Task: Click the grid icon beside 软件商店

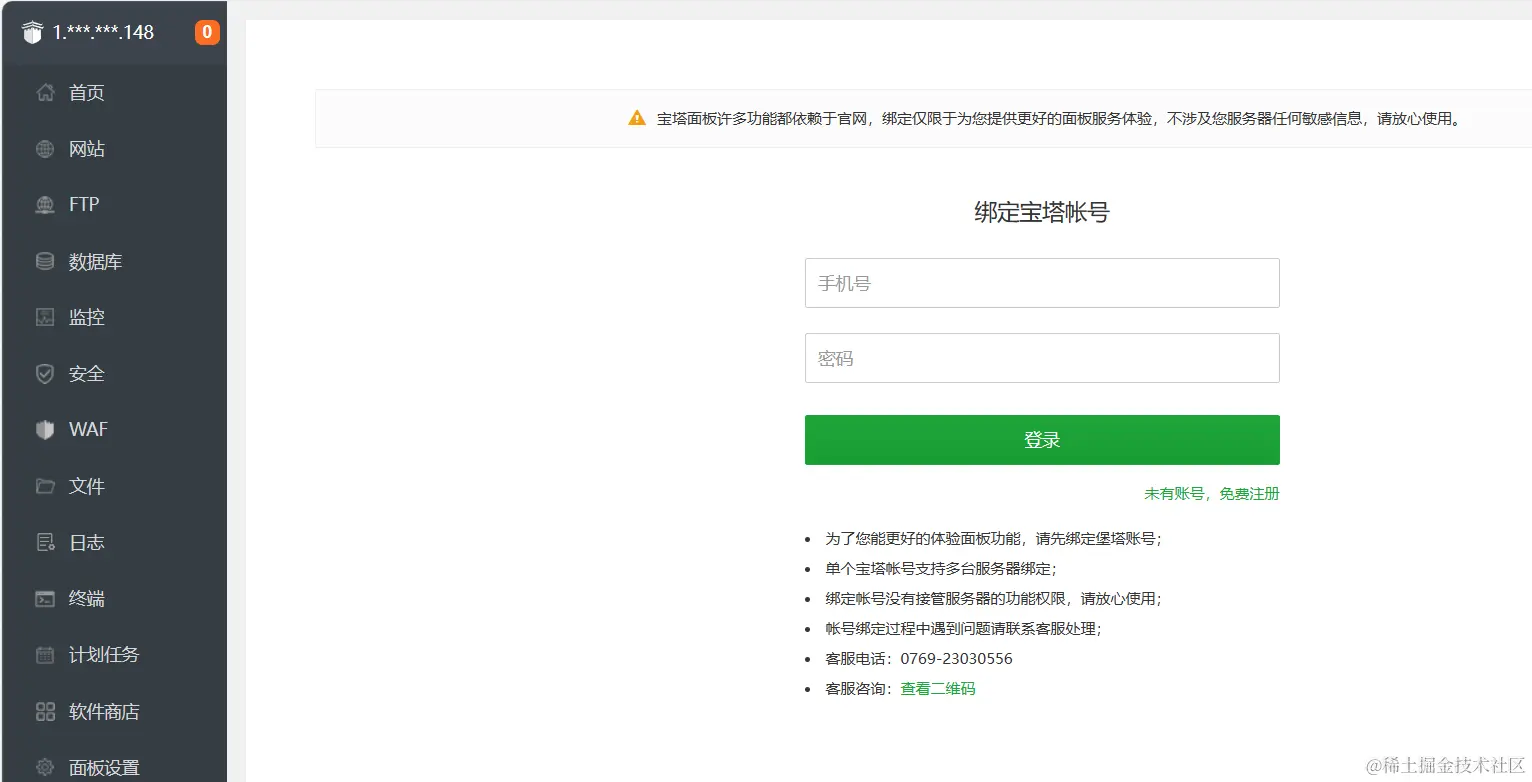Action: 45,712
